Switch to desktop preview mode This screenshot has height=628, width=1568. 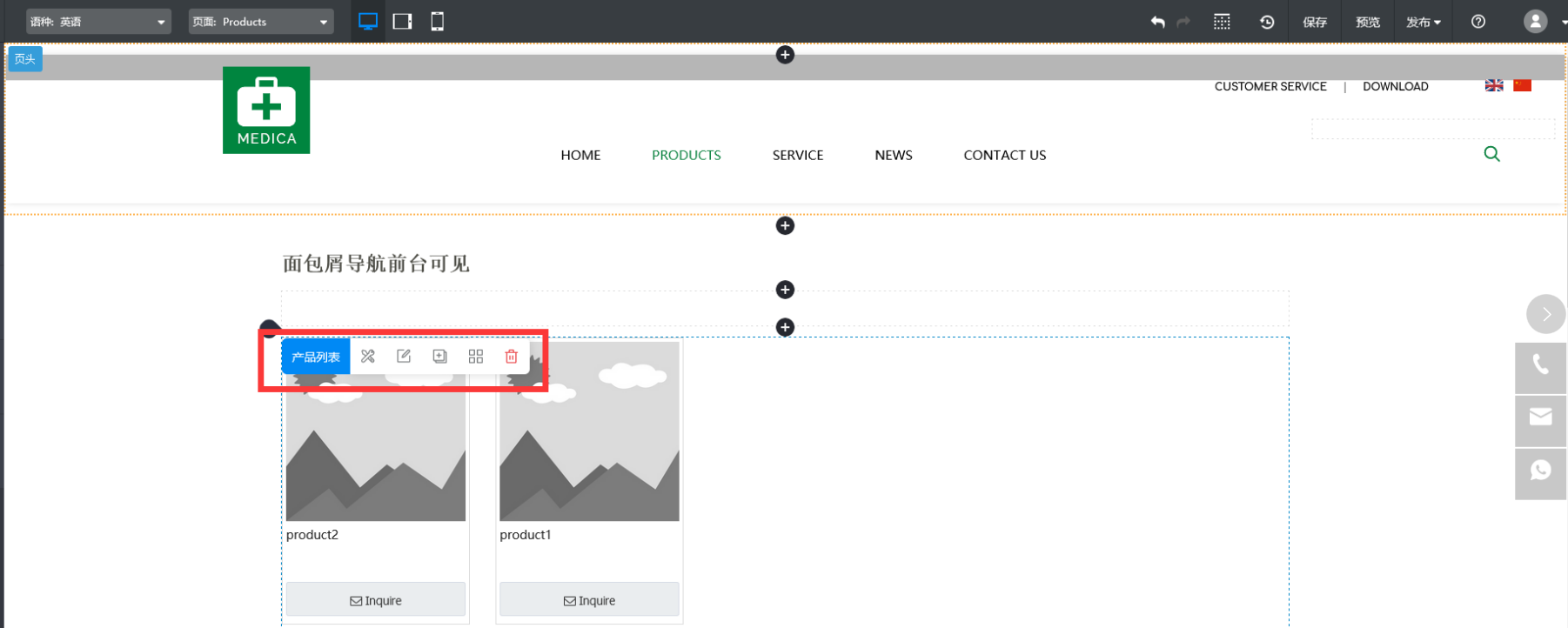(368, 22)
